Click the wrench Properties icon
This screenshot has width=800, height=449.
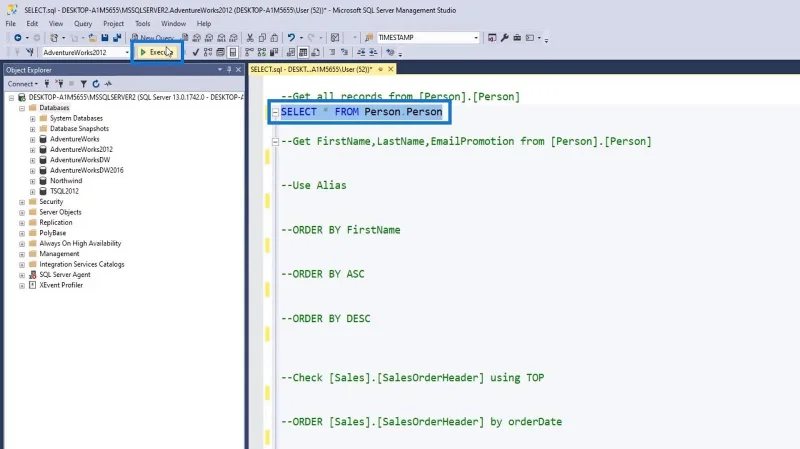[x=505, y=38]
